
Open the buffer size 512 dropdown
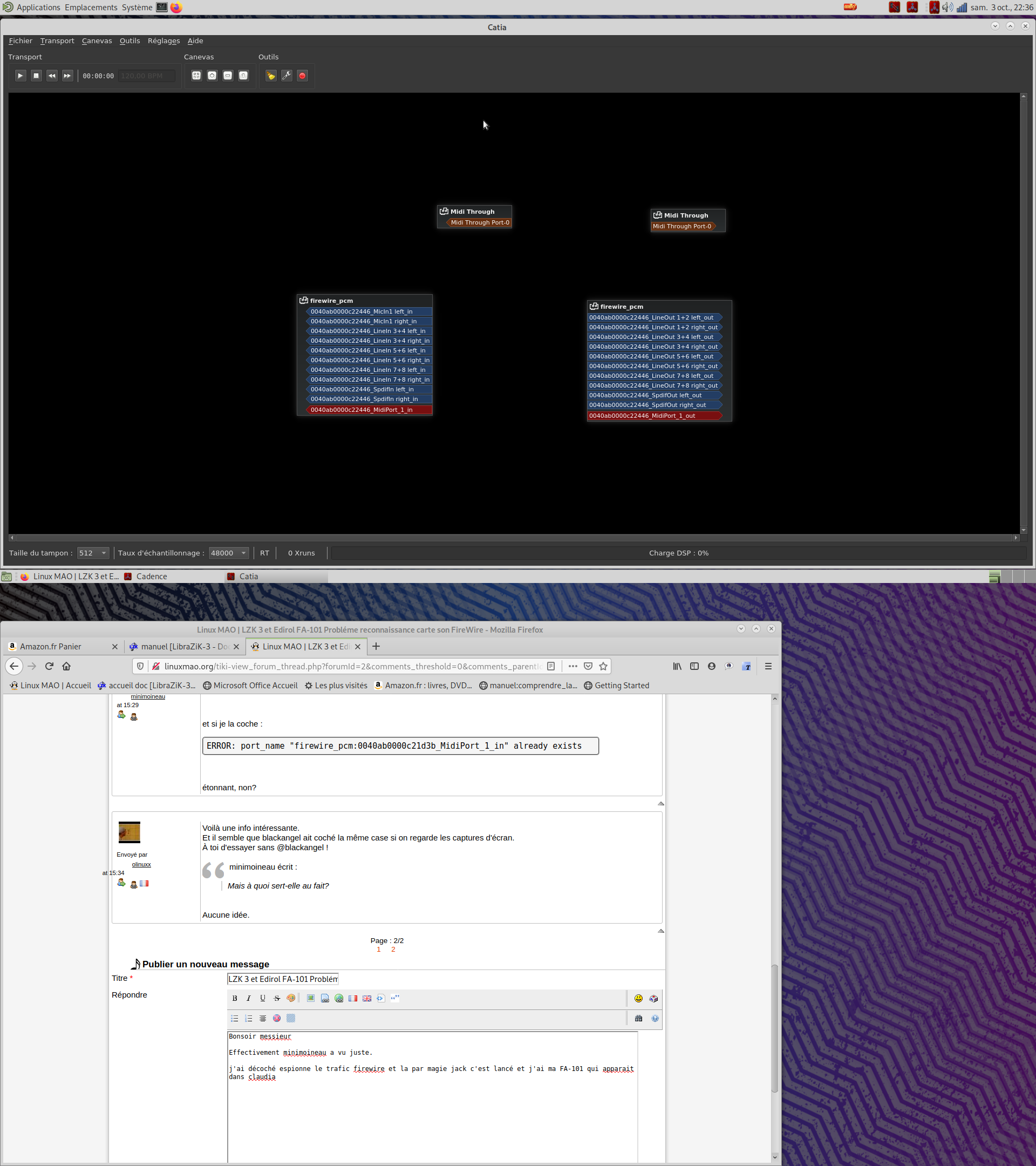click(93, 553)
